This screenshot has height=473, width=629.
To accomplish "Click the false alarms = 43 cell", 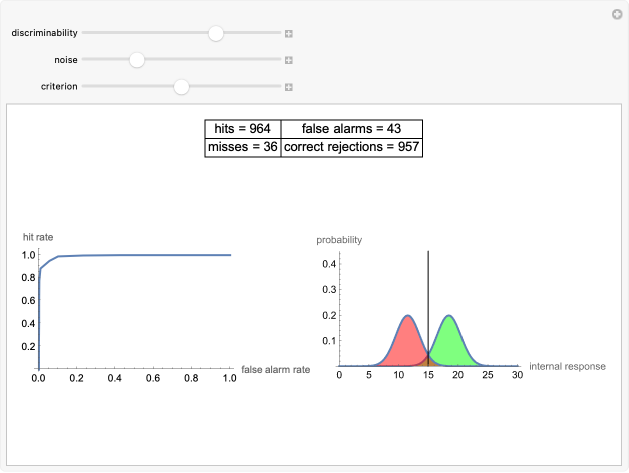I will point(351,129).
